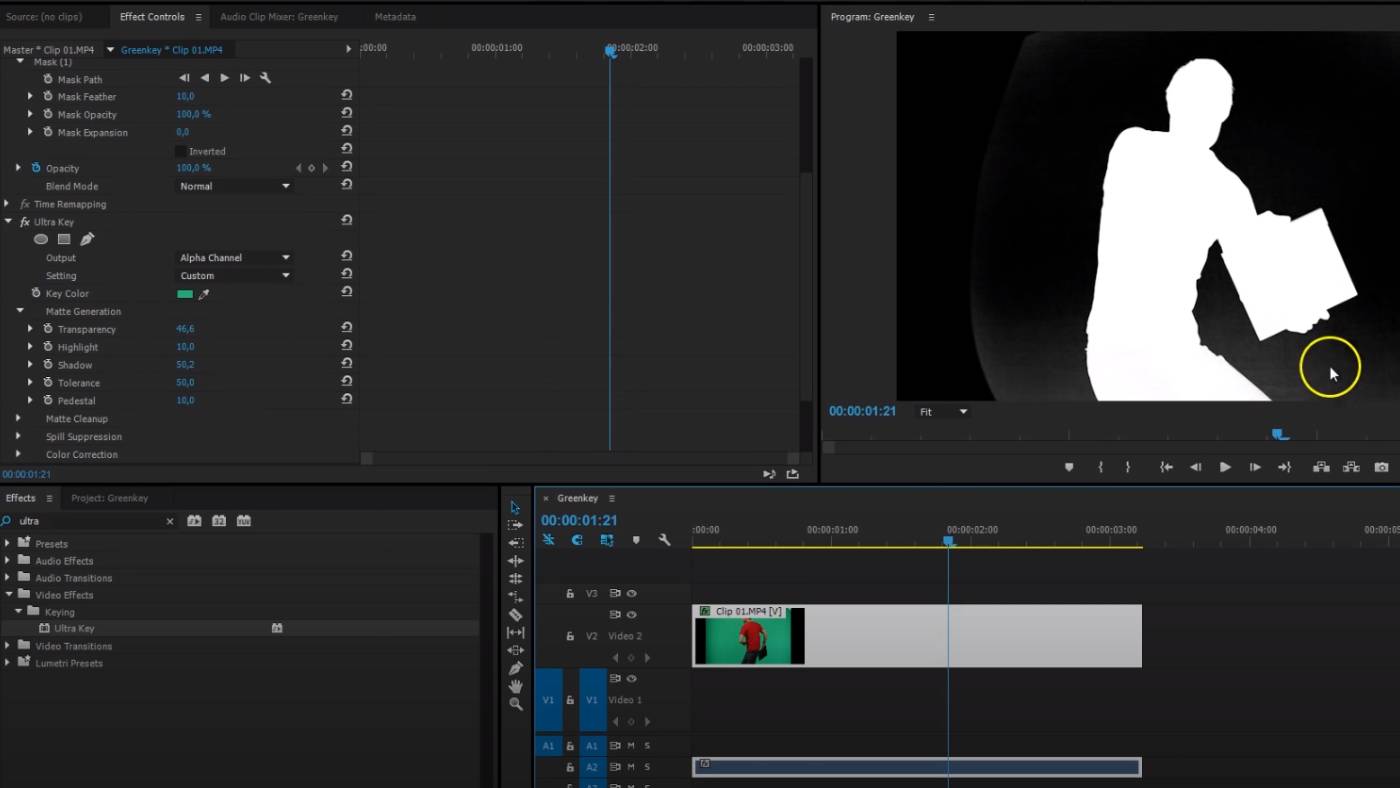Enable the Inverted mask checkbox
Screen dimensions: 1400x788
181,151
